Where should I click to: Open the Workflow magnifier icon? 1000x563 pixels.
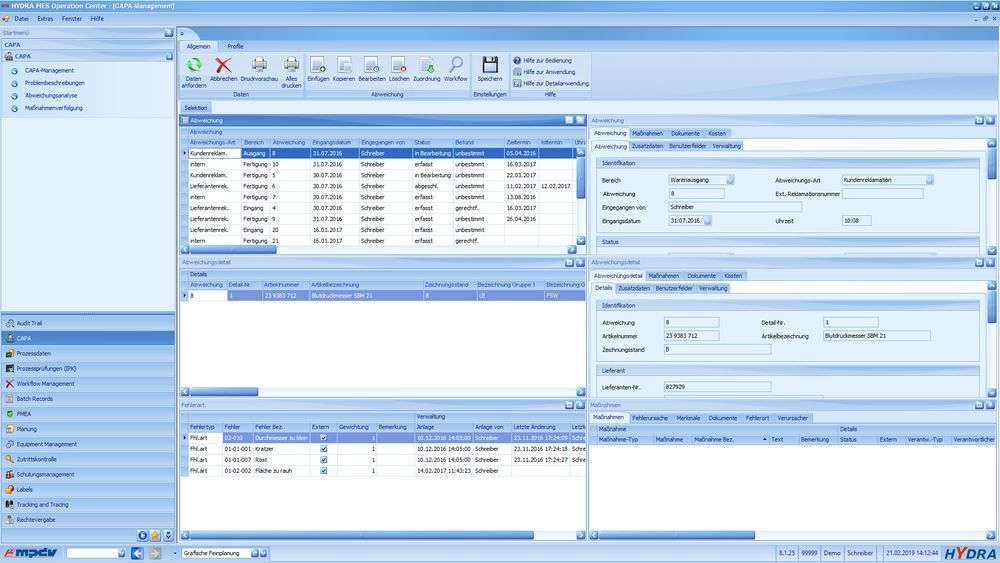pyautogui.click(x=456, y=64)
